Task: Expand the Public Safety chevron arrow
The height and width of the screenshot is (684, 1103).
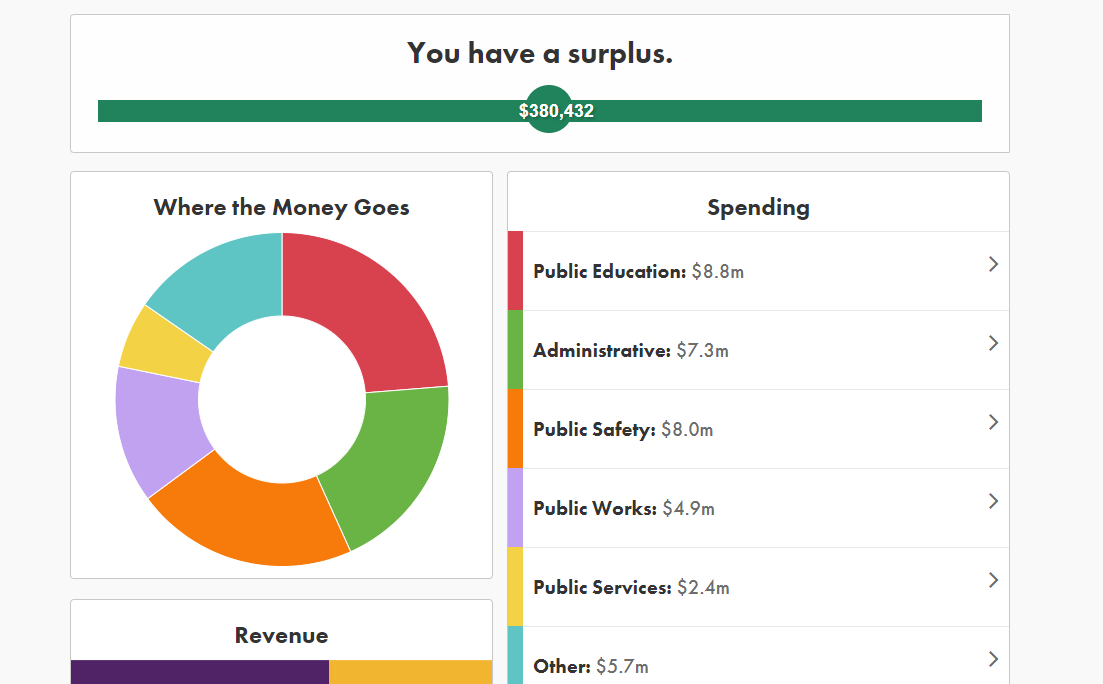Action: [993, 422]
